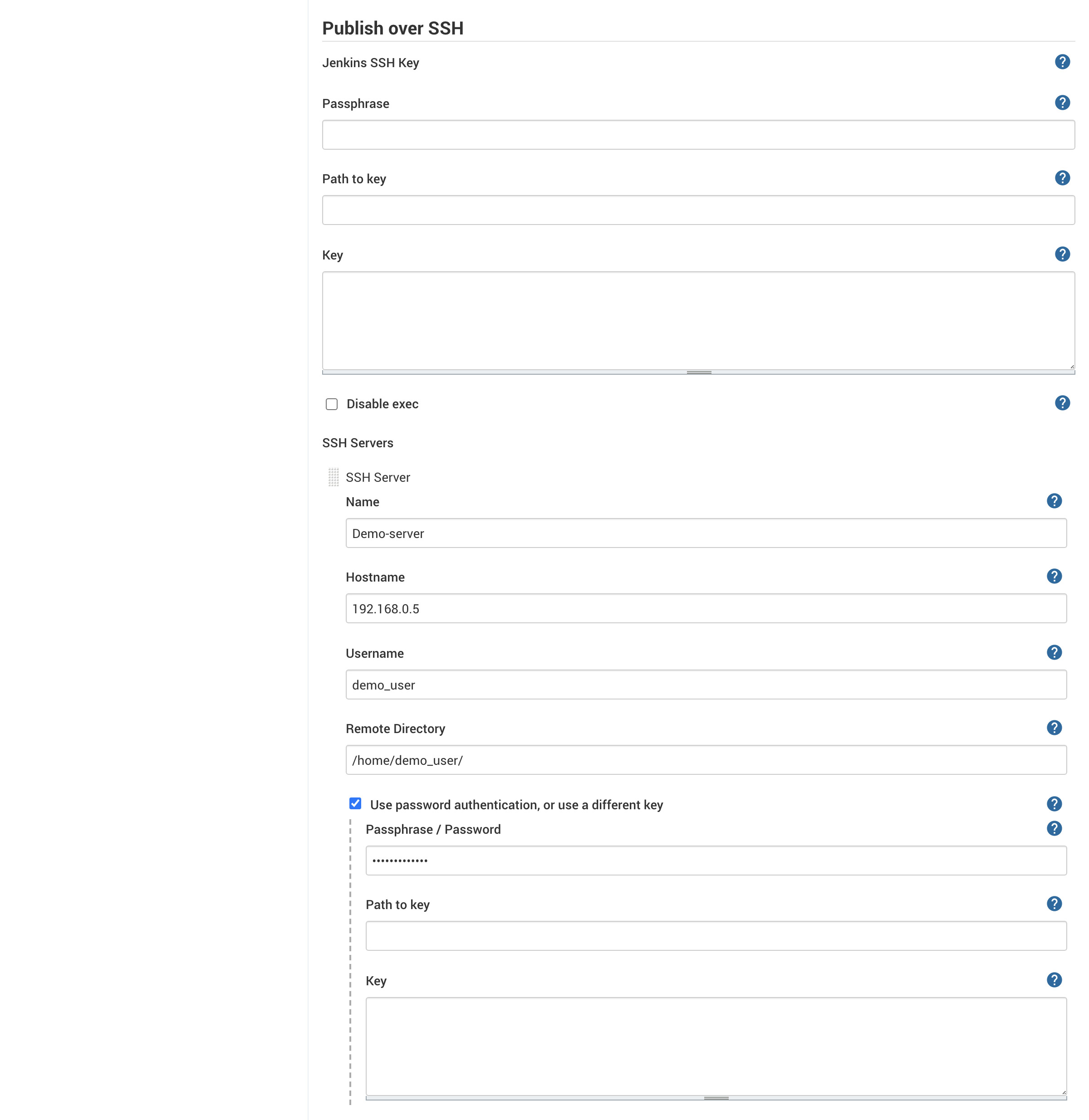Open help for Jenkins SSH Key
Screen dimensions: 1089x1120
[1062, 62]
